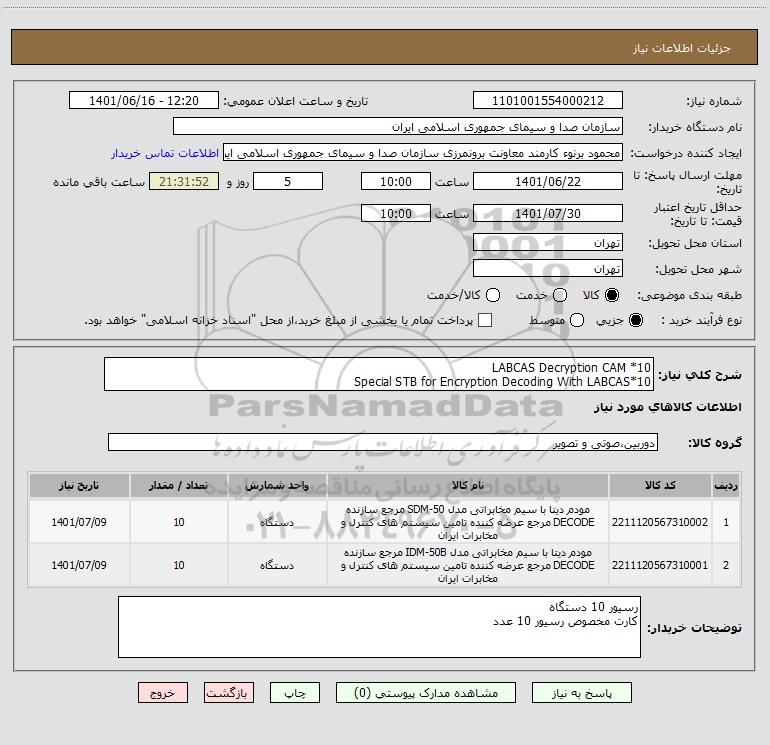This screenshot has width=770, height=745.
Task: Click row 1 need date 1401/07/09
Action: pos(79,522)
